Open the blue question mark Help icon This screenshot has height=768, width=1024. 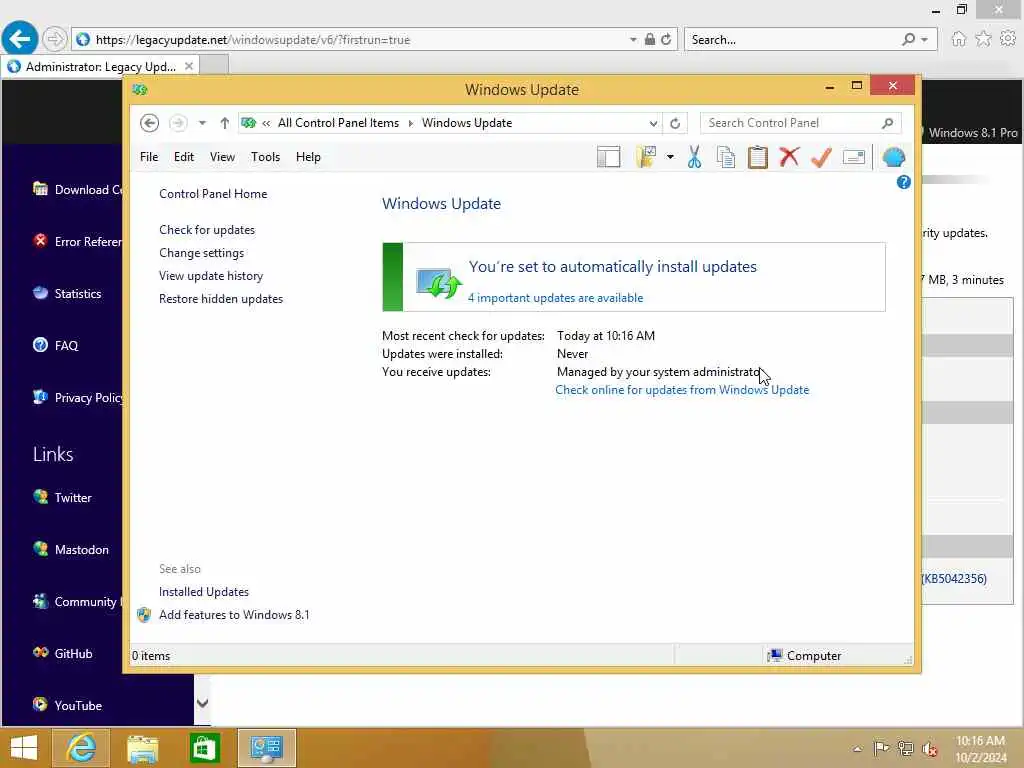tap(903, 182)
